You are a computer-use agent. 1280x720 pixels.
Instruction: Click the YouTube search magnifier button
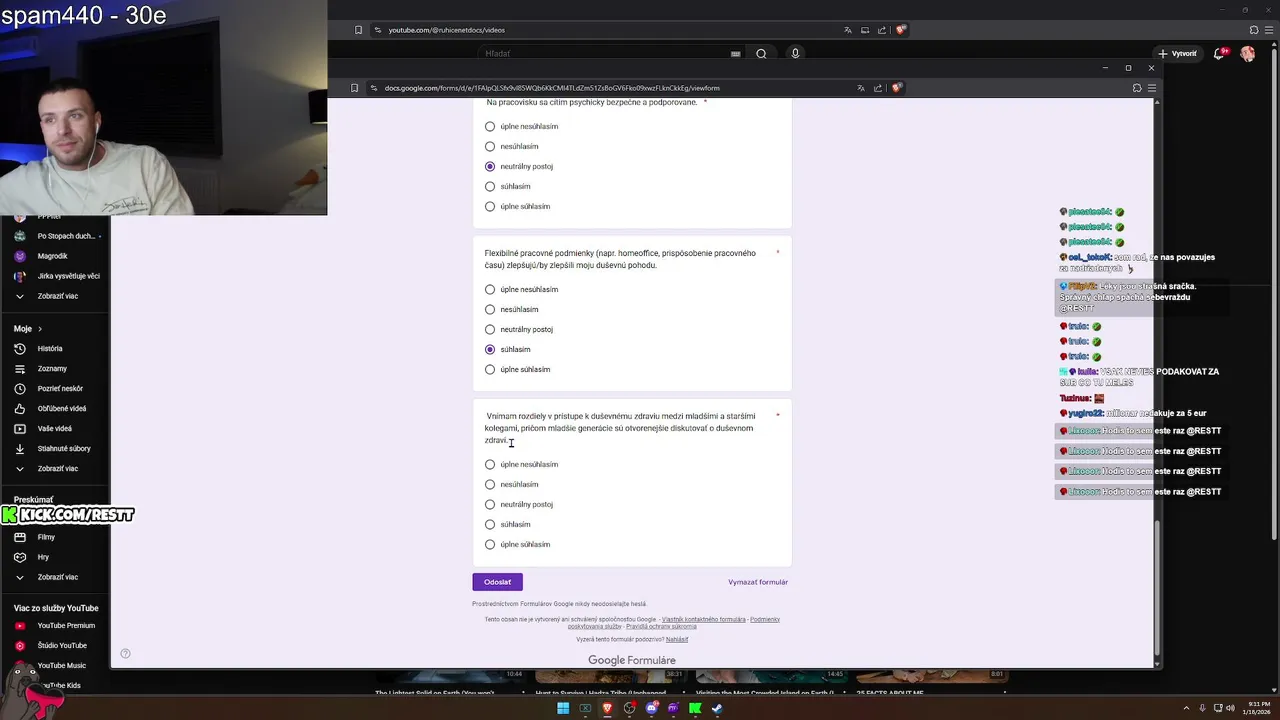(x=761, y=54)
